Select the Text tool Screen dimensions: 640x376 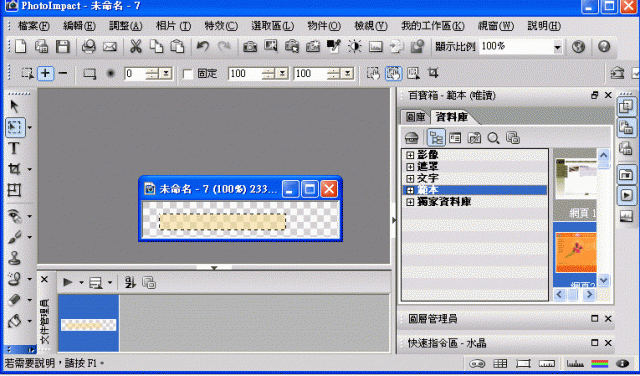coord(14,148)
